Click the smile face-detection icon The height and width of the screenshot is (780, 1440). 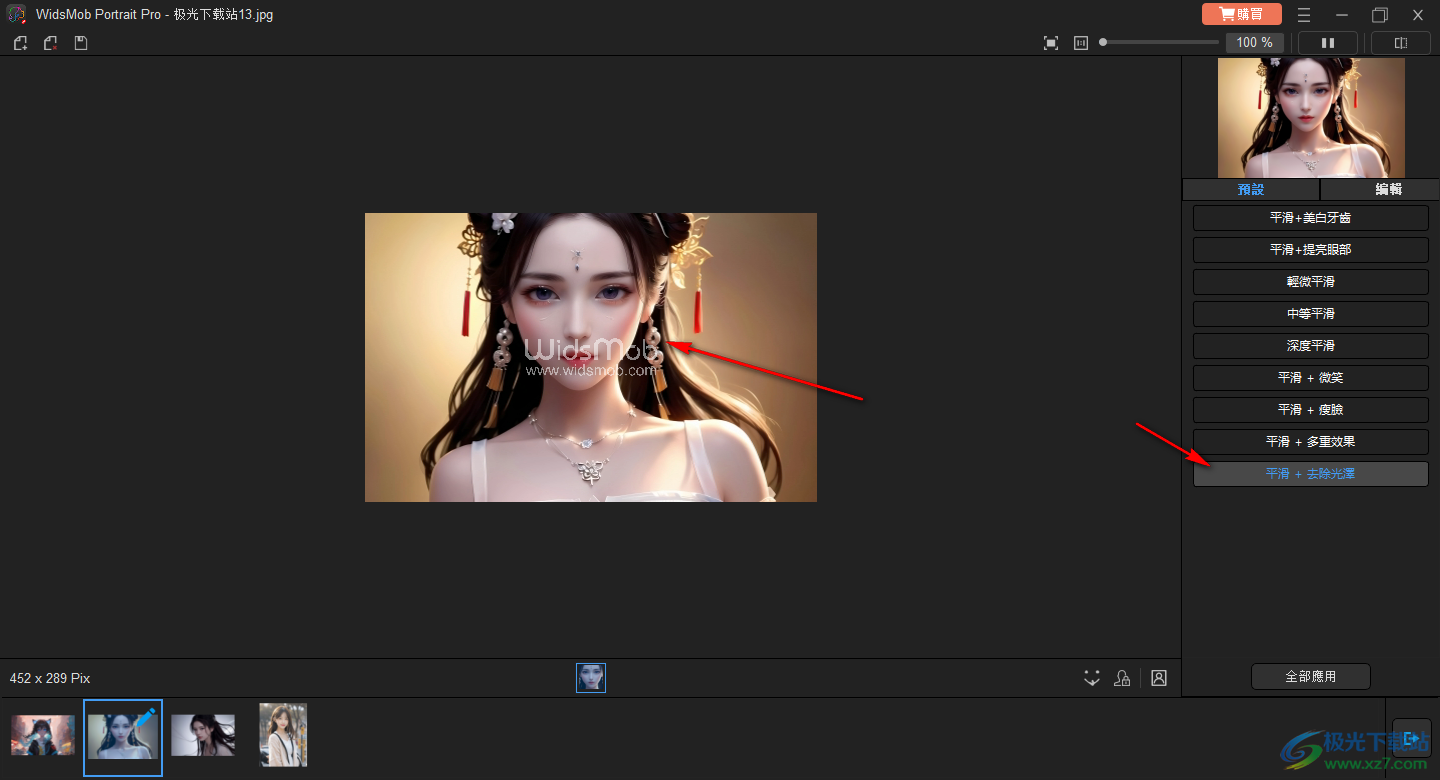1092,678
